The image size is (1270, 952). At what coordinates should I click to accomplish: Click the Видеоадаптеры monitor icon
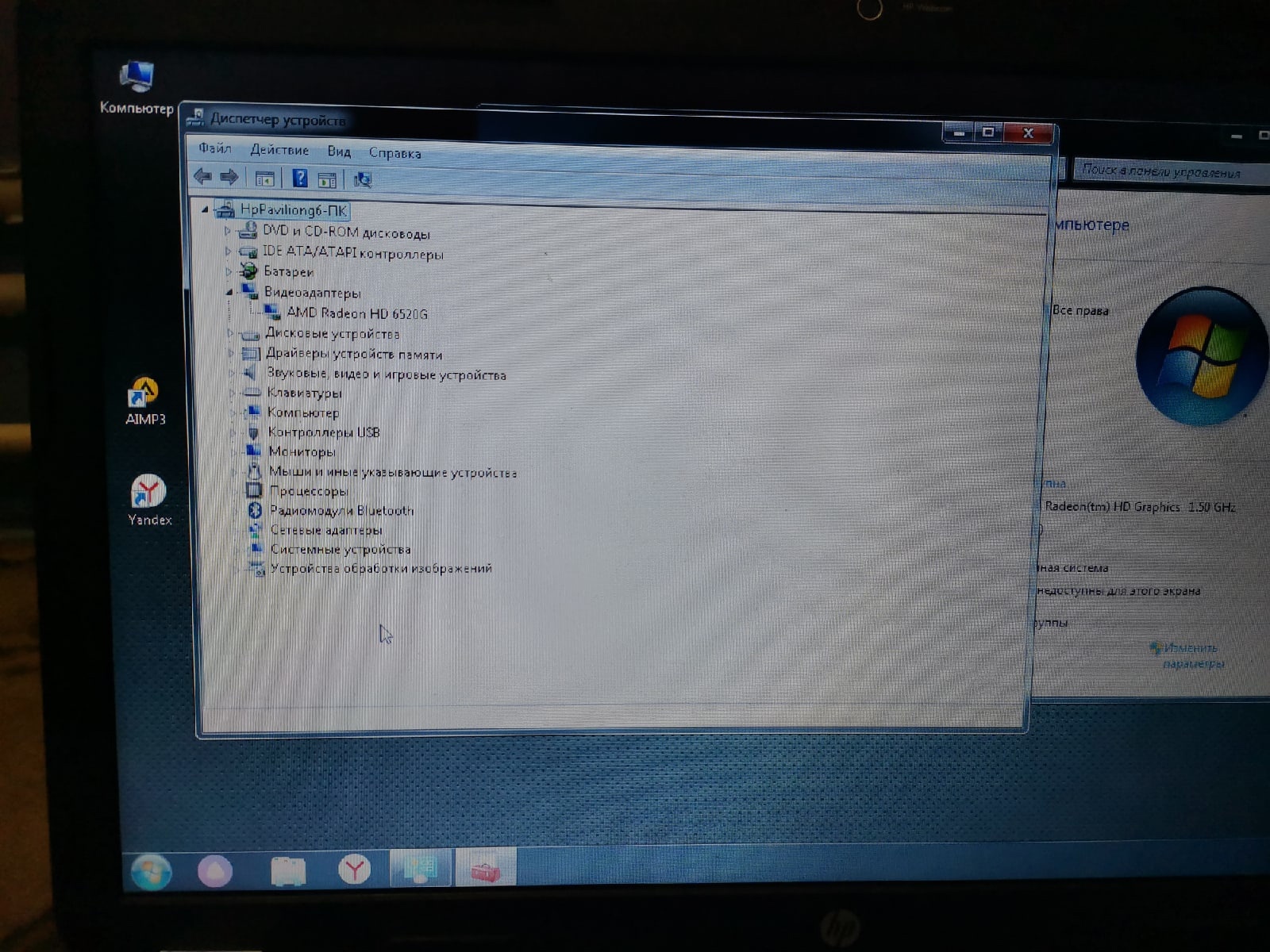coord(249,291)
